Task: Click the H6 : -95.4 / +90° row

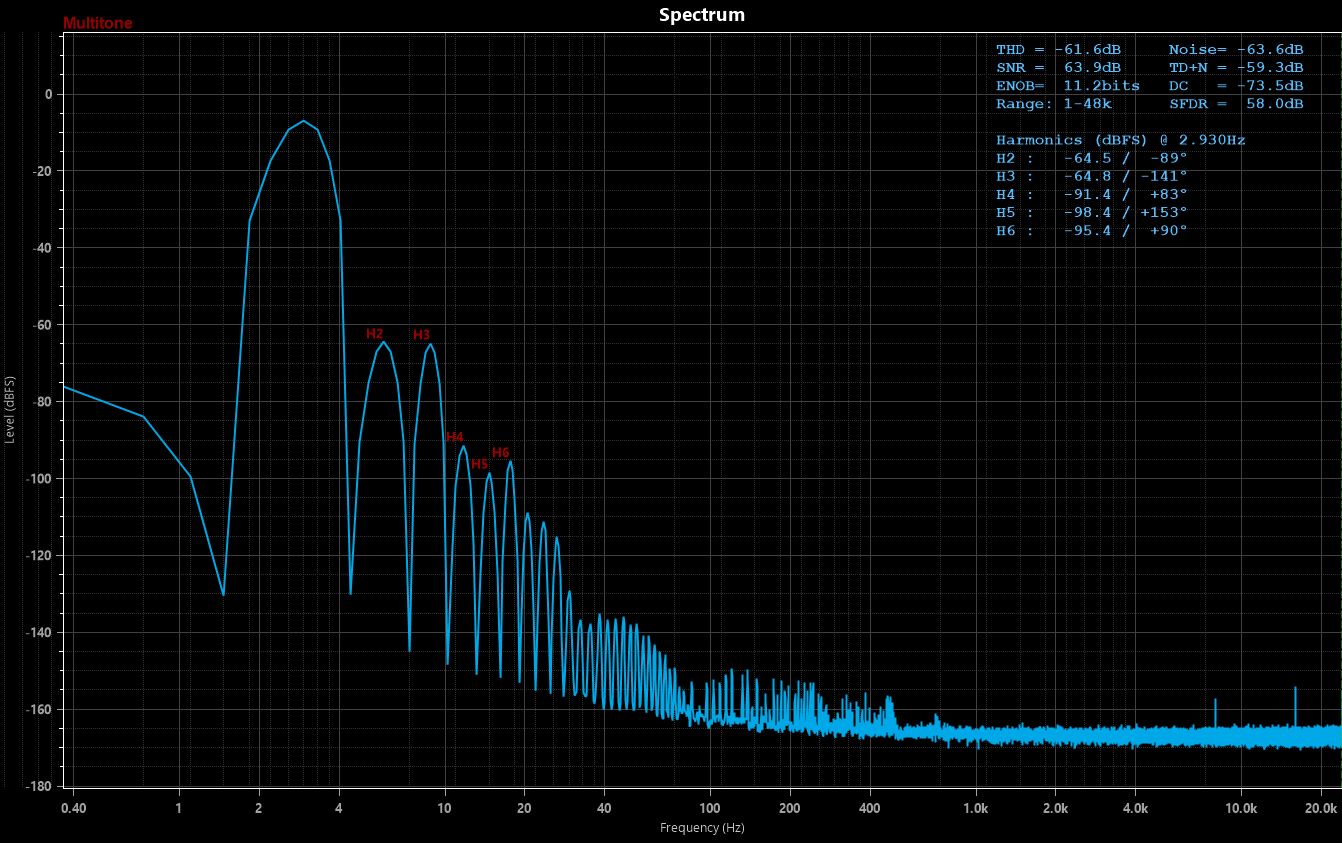Action: pos(1091,230)
